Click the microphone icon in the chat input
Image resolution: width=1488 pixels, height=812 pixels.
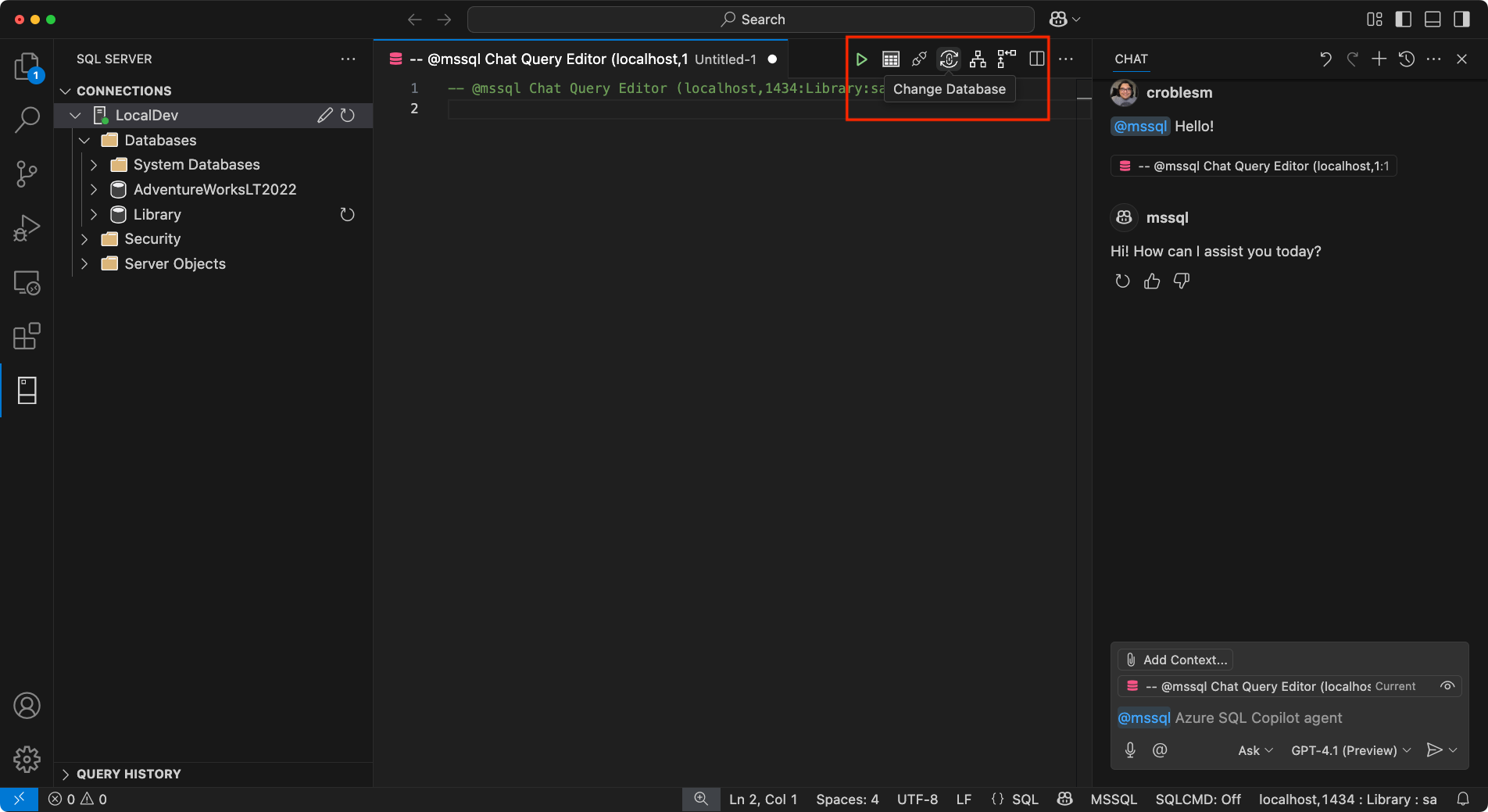(x=1129, y=750)
